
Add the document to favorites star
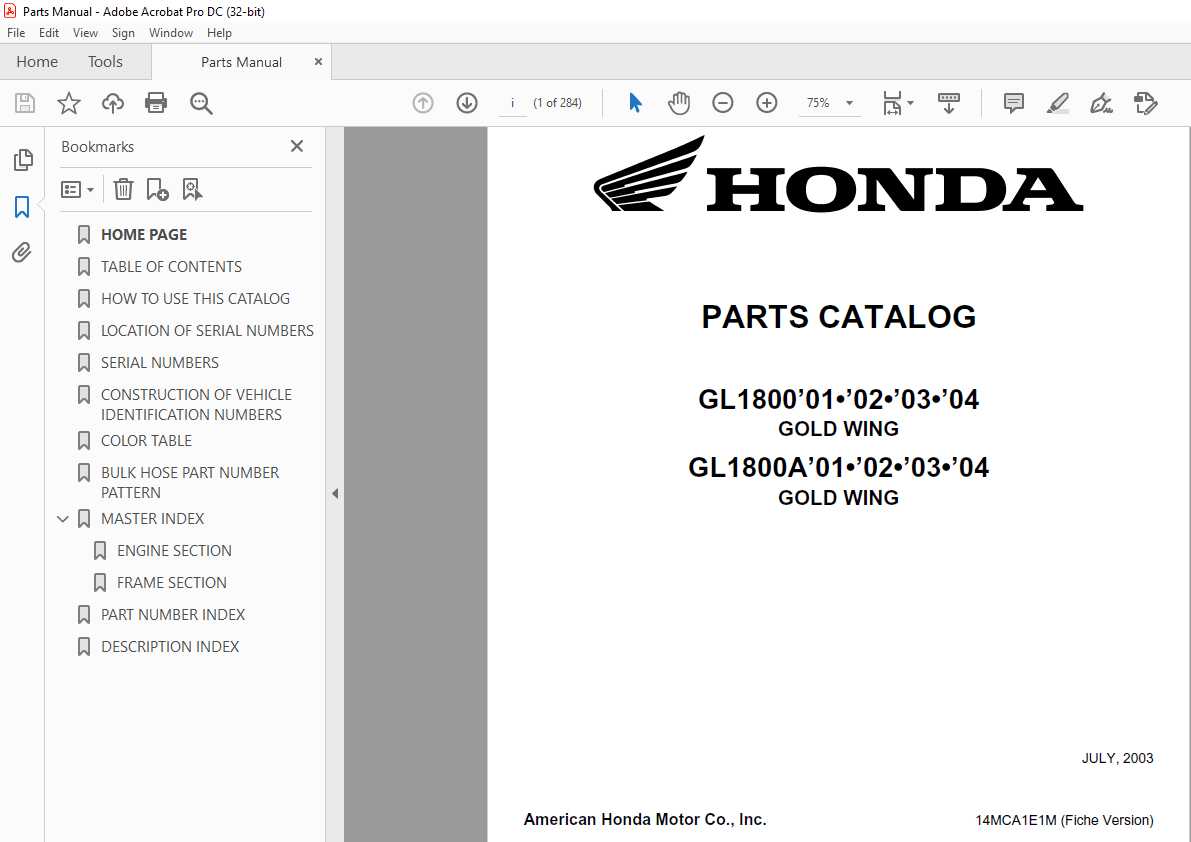(x=68, y=102)
